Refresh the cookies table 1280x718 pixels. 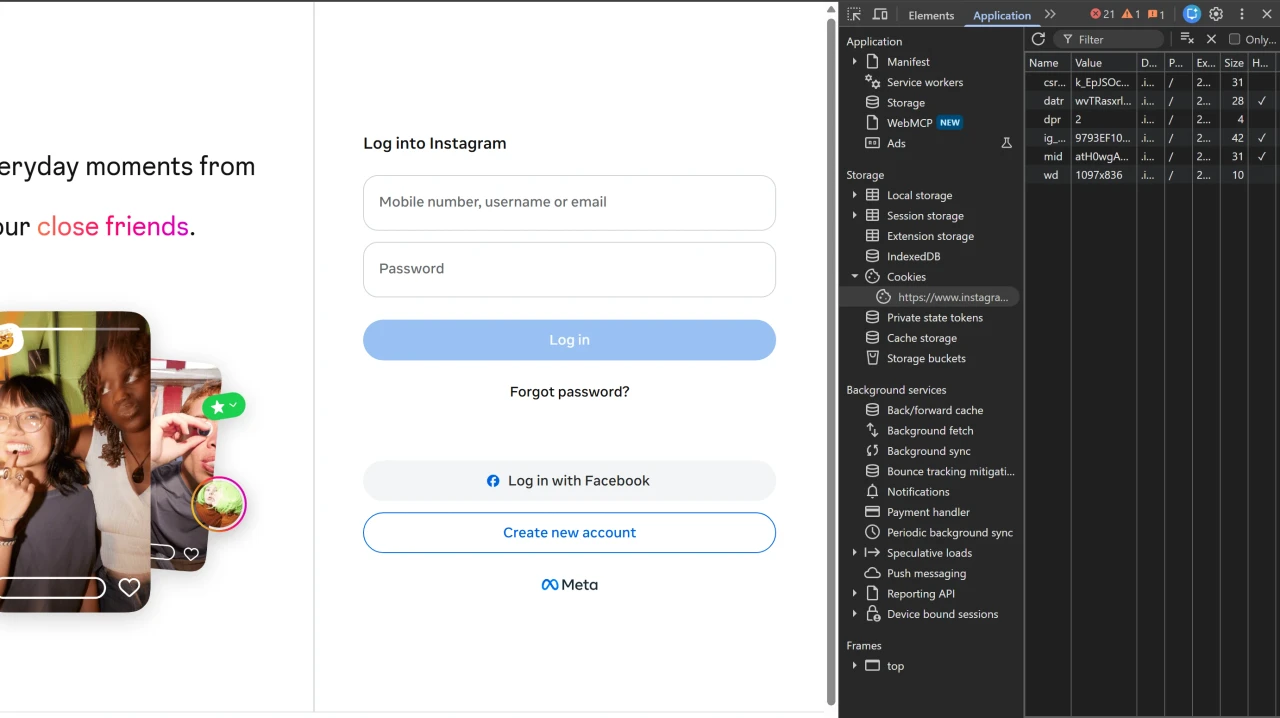[1038, 39]
